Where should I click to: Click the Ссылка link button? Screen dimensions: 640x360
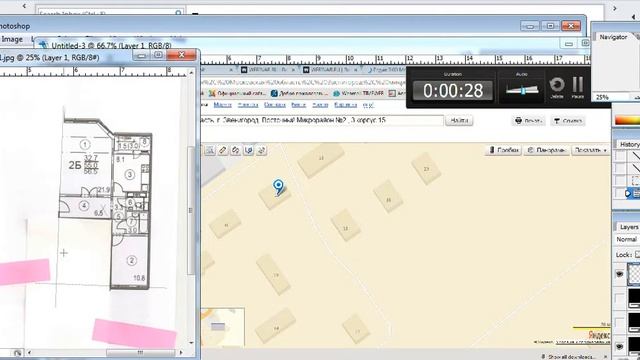[x=568, y=121]
